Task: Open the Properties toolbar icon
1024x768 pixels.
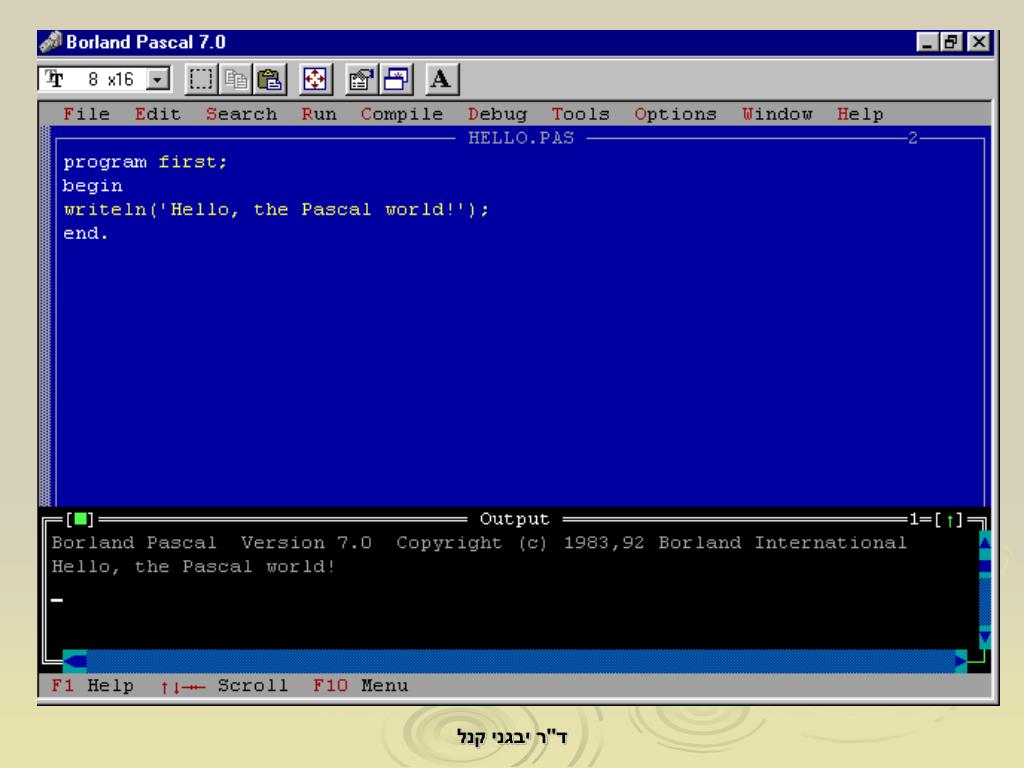Action: [361, 80]
